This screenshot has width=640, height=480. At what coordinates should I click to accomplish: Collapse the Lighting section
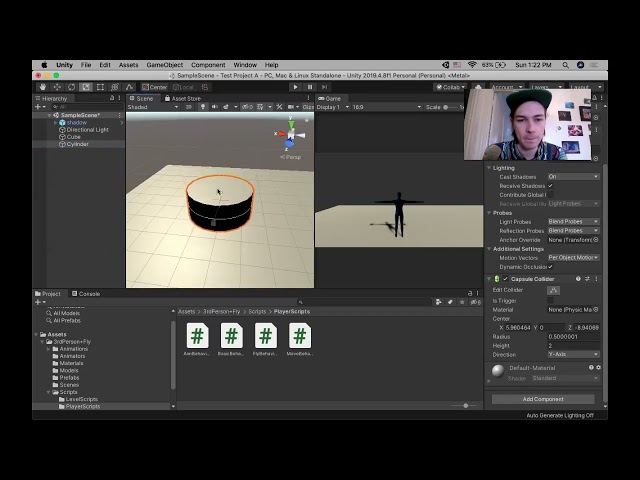pos(489,168)
